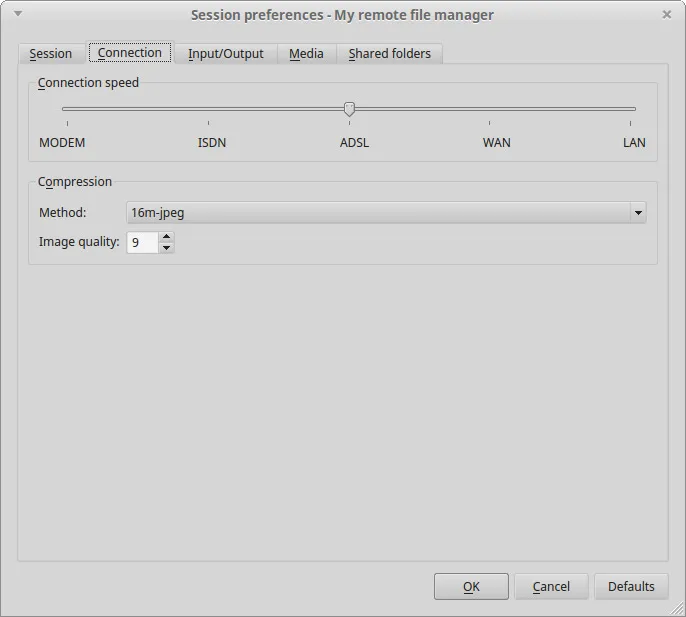Set connection speed to MODEM
686x617 pixels.
[x=63, y=109]
